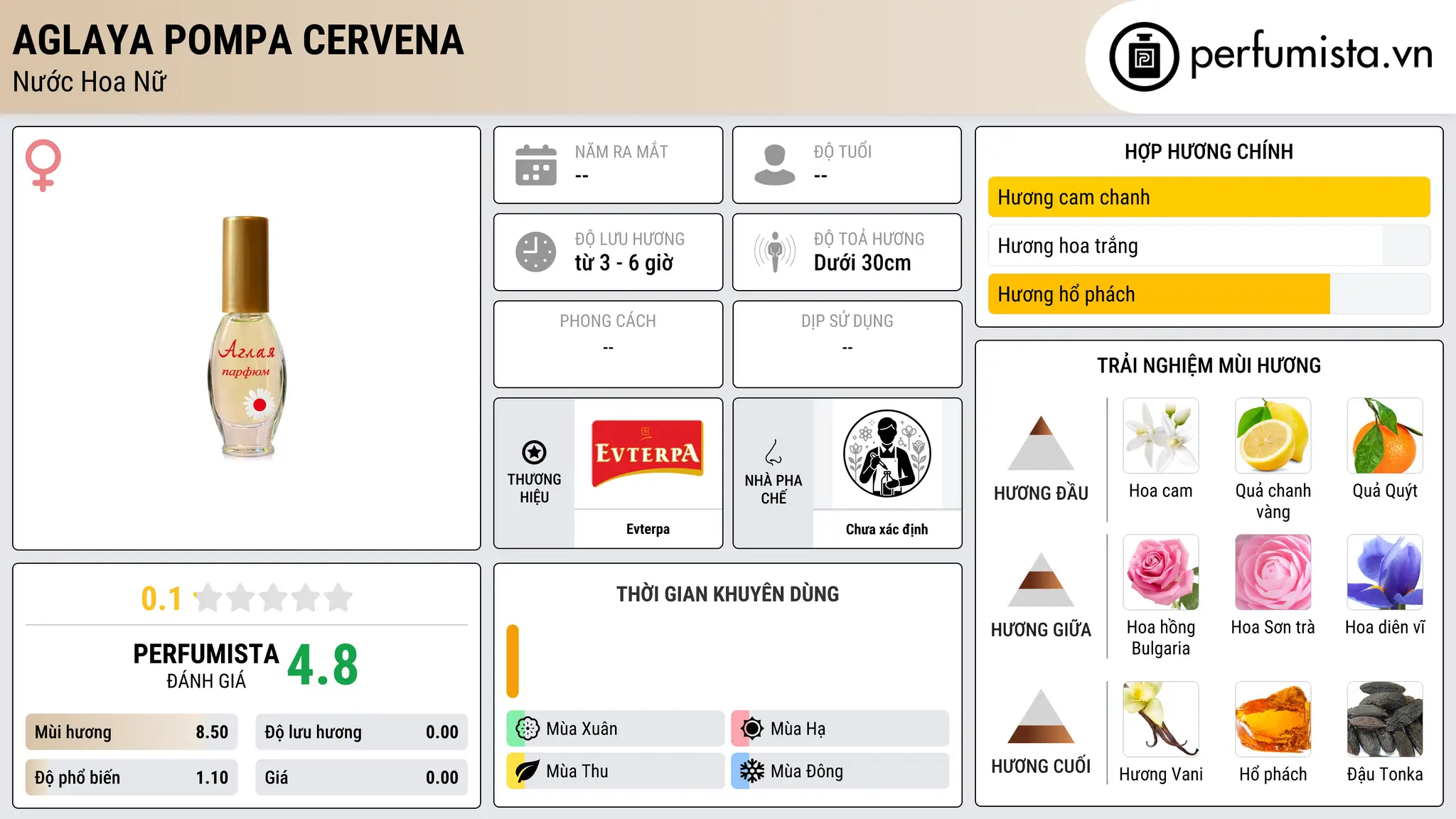Click the 0.1 user rating number
Screen dimensions: 1456x819
point(161,599)
